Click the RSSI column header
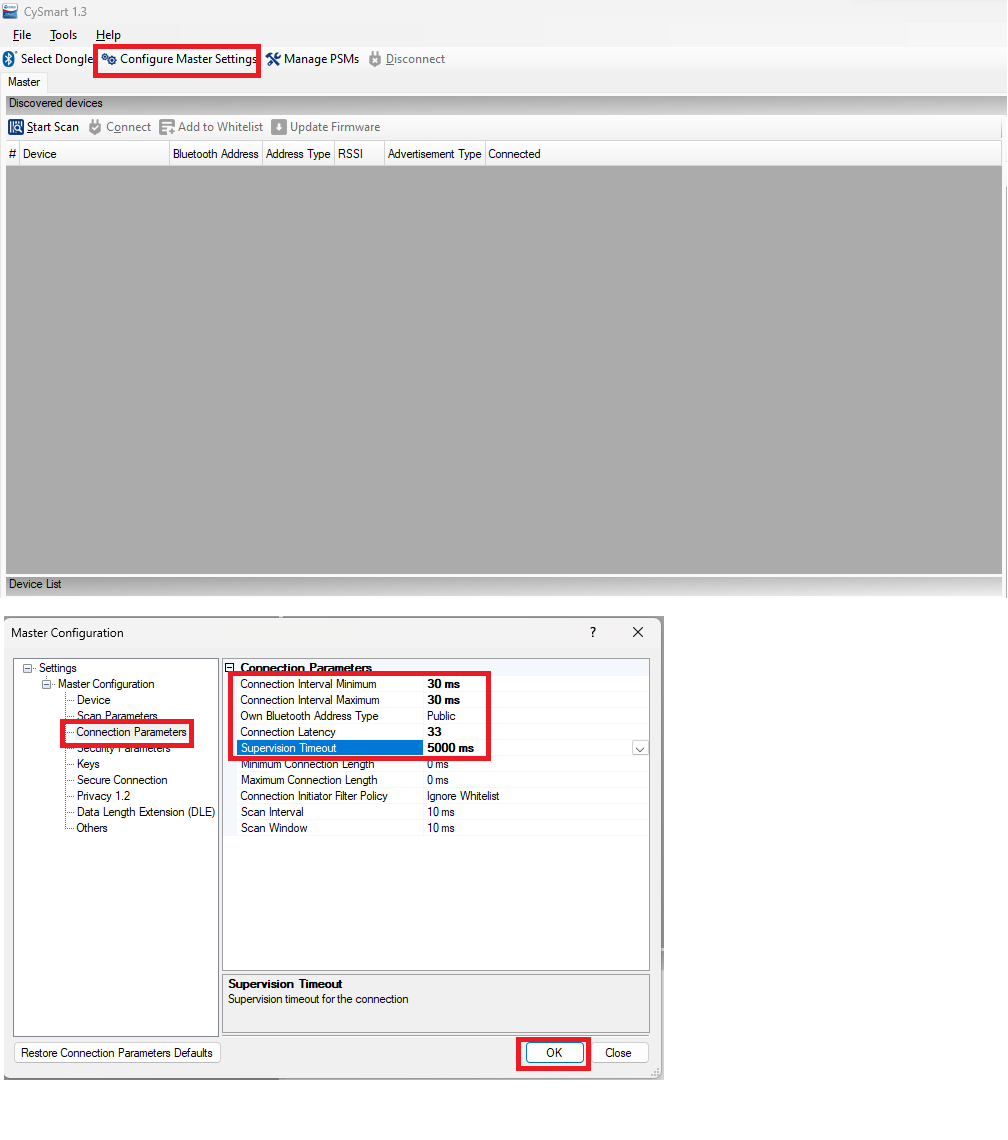Screen dimensions: 1008x1140 (359, 154)
